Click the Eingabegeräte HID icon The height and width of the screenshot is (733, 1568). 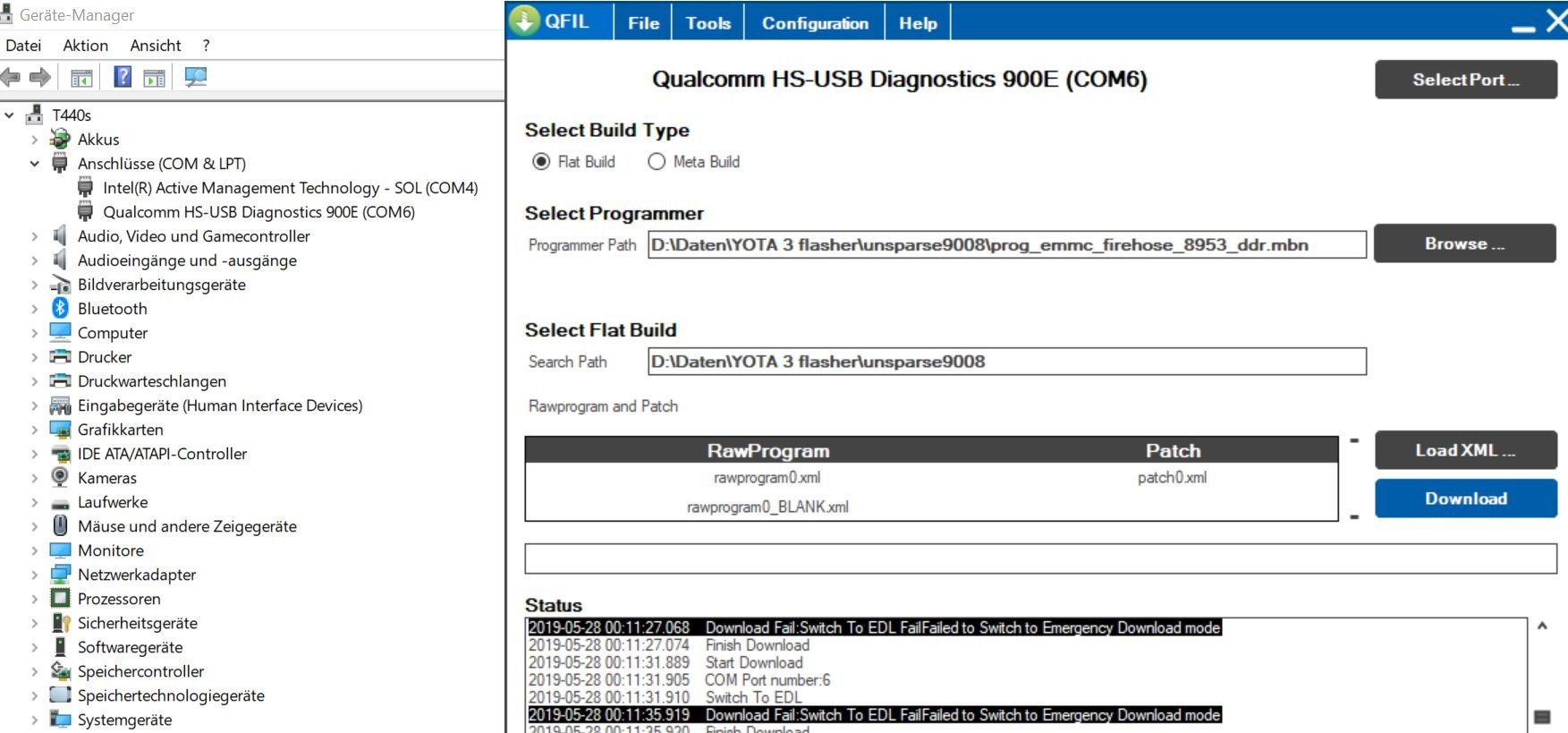point(60,405)
